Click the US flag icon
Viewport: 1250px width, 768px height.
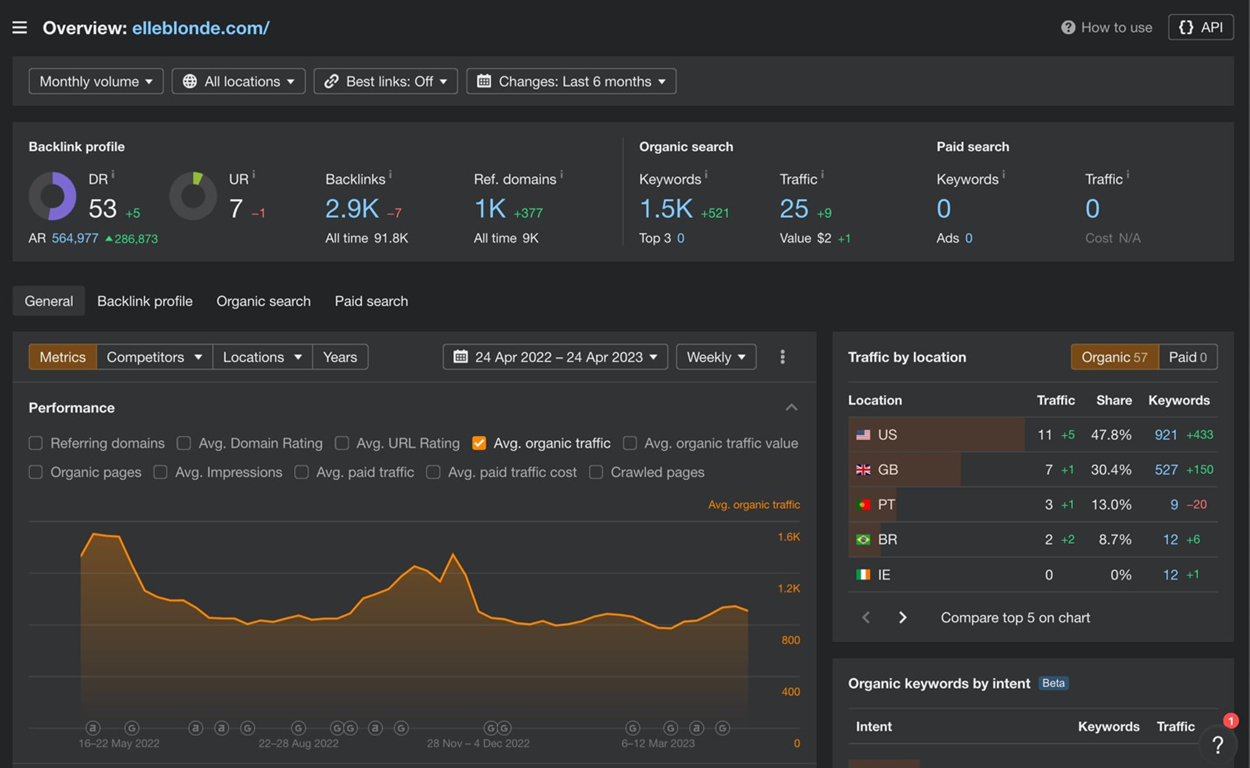tap(863, 435)
